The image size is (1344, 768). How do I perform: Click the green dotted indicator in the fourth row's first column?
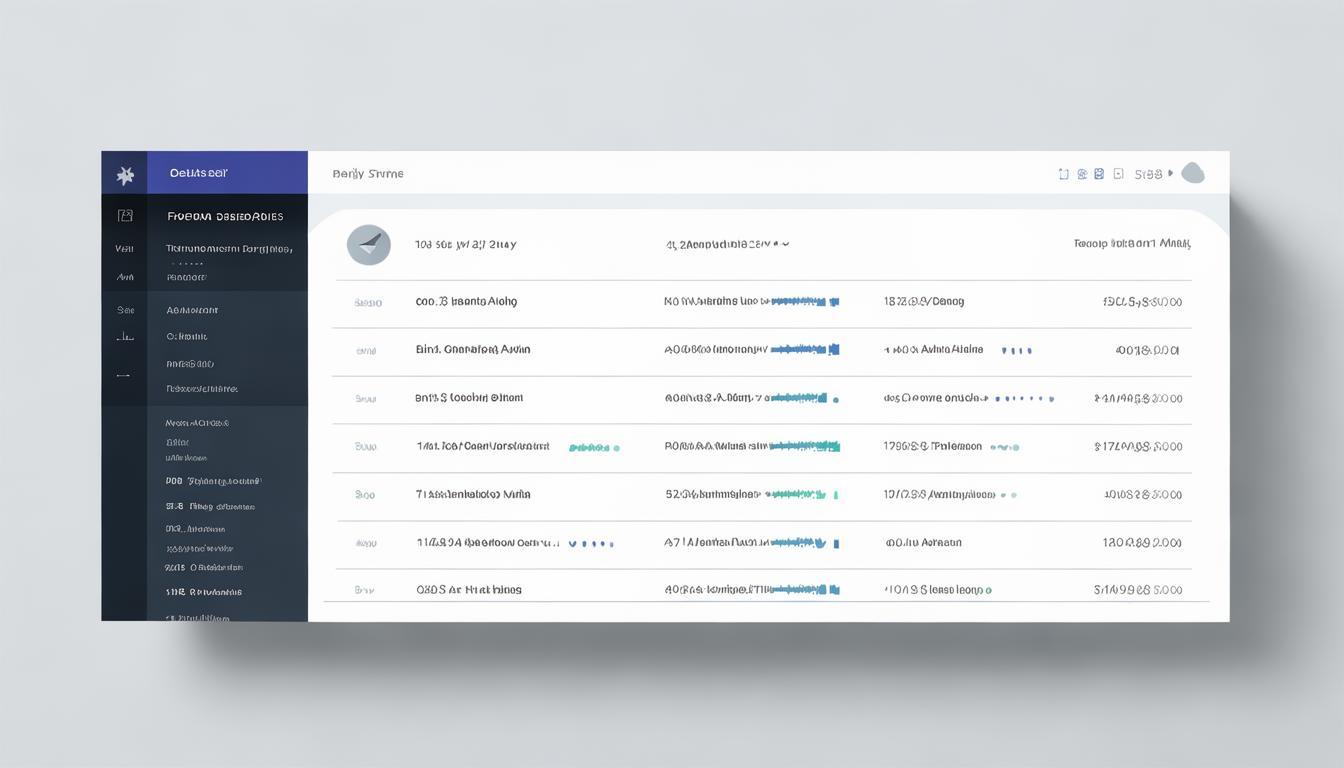[594, 448]
